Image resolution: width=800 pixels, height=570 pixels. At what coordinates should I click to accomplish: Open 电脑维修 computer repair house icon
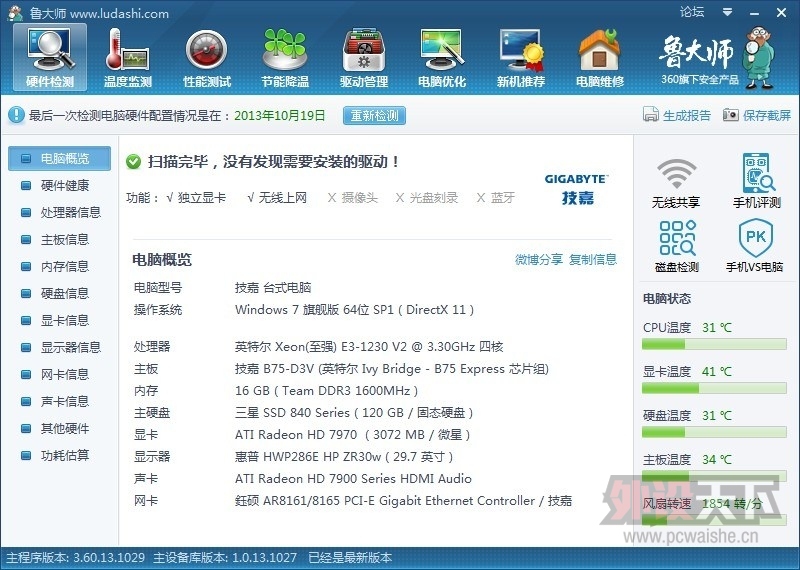coord(599,57)
